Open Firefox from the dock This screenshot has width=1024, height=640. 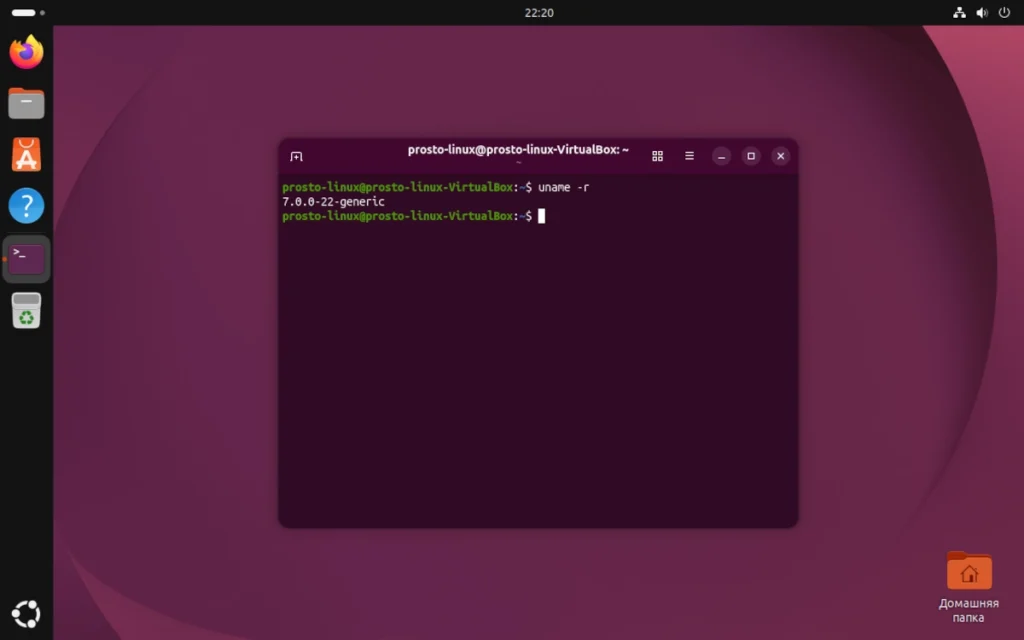pos(26,52)
